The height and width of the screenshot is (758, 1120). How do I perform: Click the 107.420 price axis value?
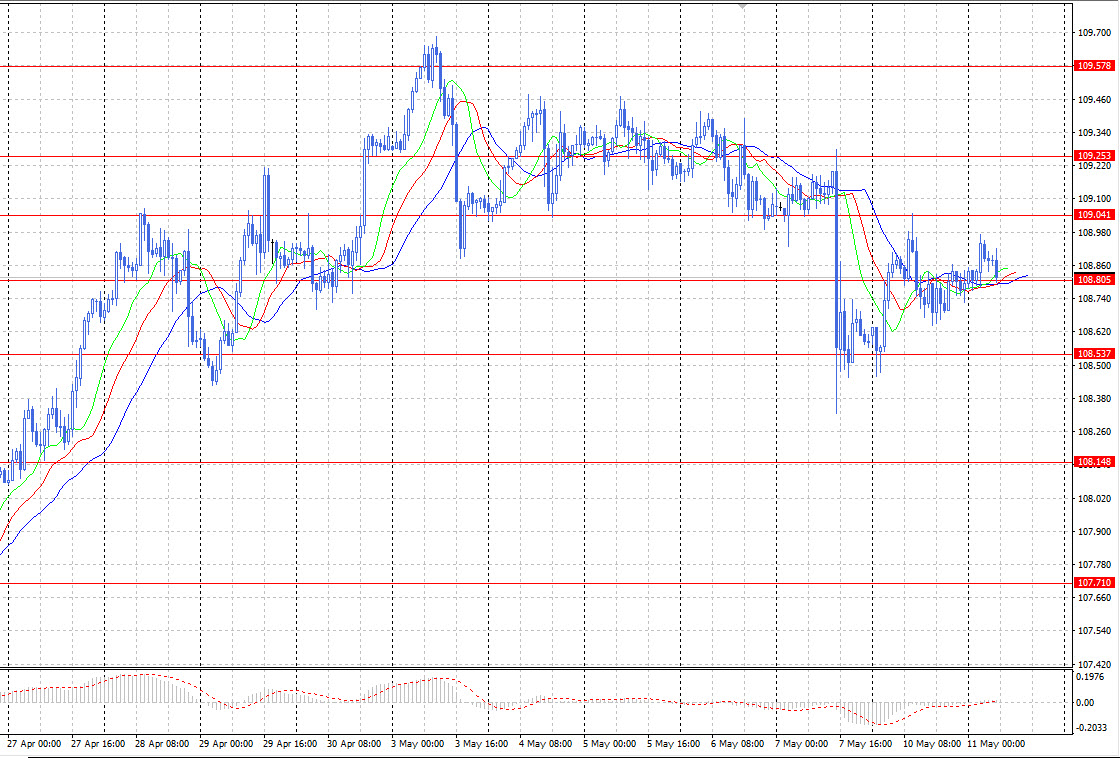click(x=1094, y=664)
